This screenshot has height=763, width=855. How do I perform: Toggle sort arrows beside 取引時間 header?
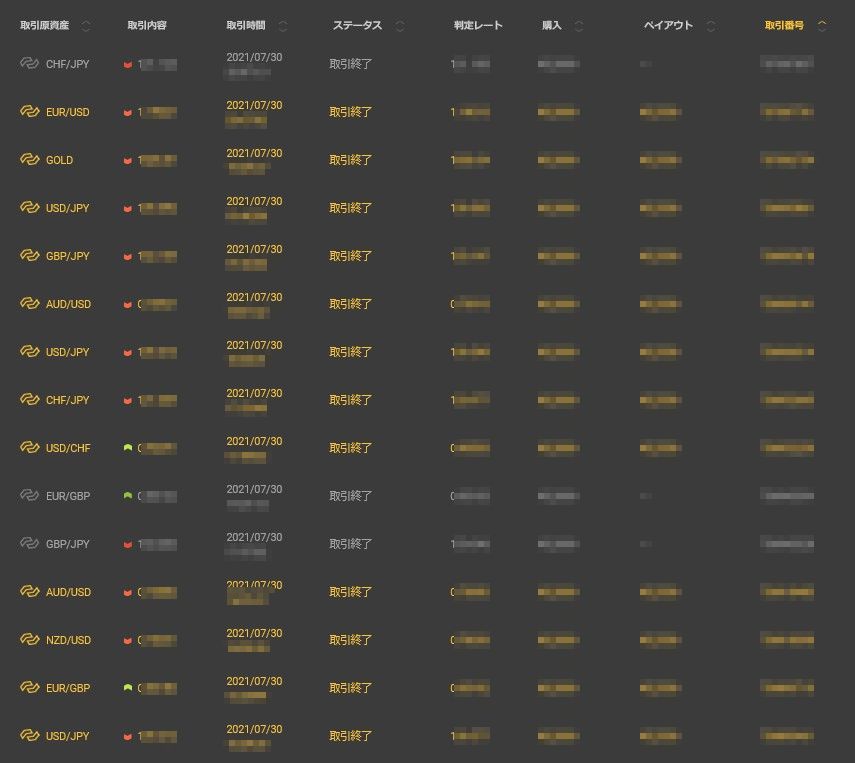click(x=283, y=26)
